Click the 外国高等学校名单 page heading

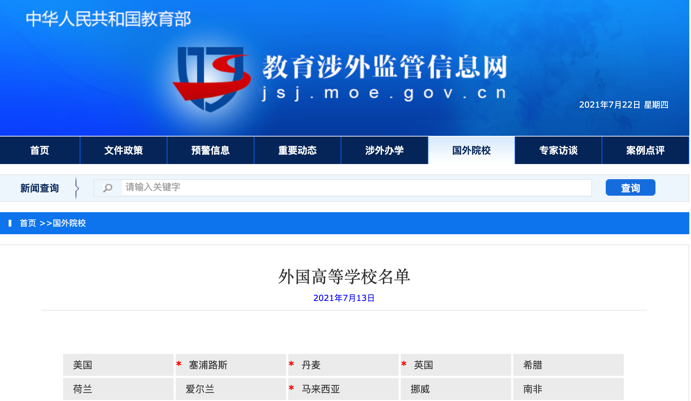(x=344, y=276)
